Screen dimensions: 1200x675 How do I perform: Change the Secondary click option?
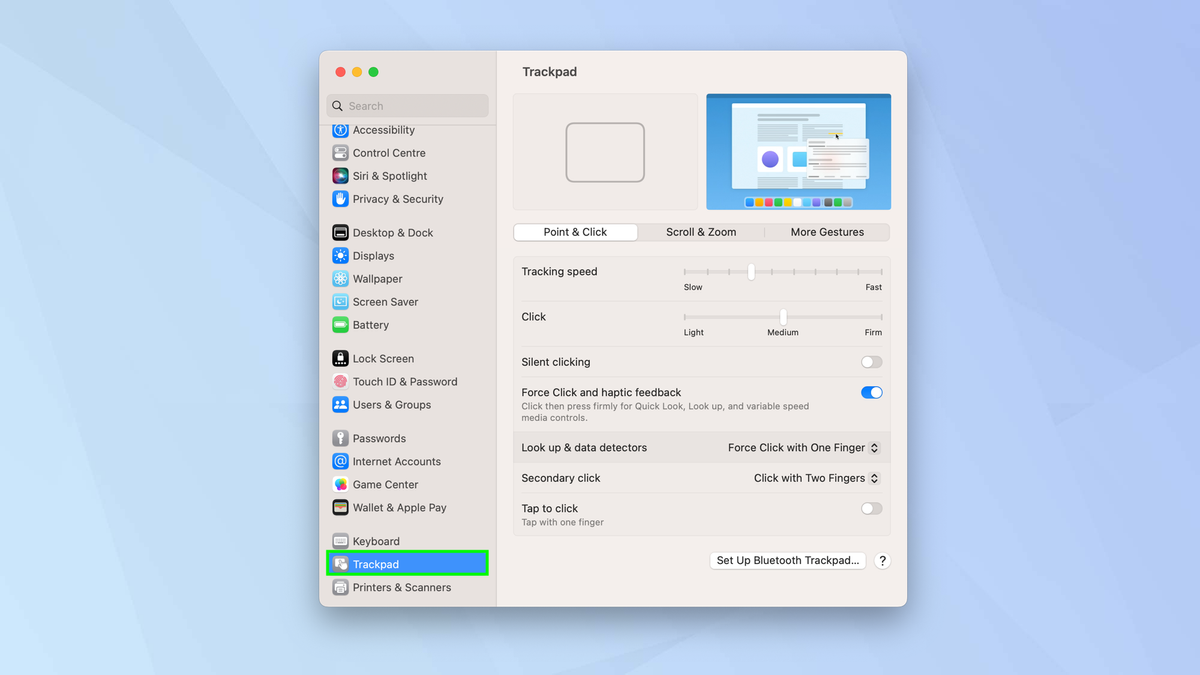click(x=816, y=478)
